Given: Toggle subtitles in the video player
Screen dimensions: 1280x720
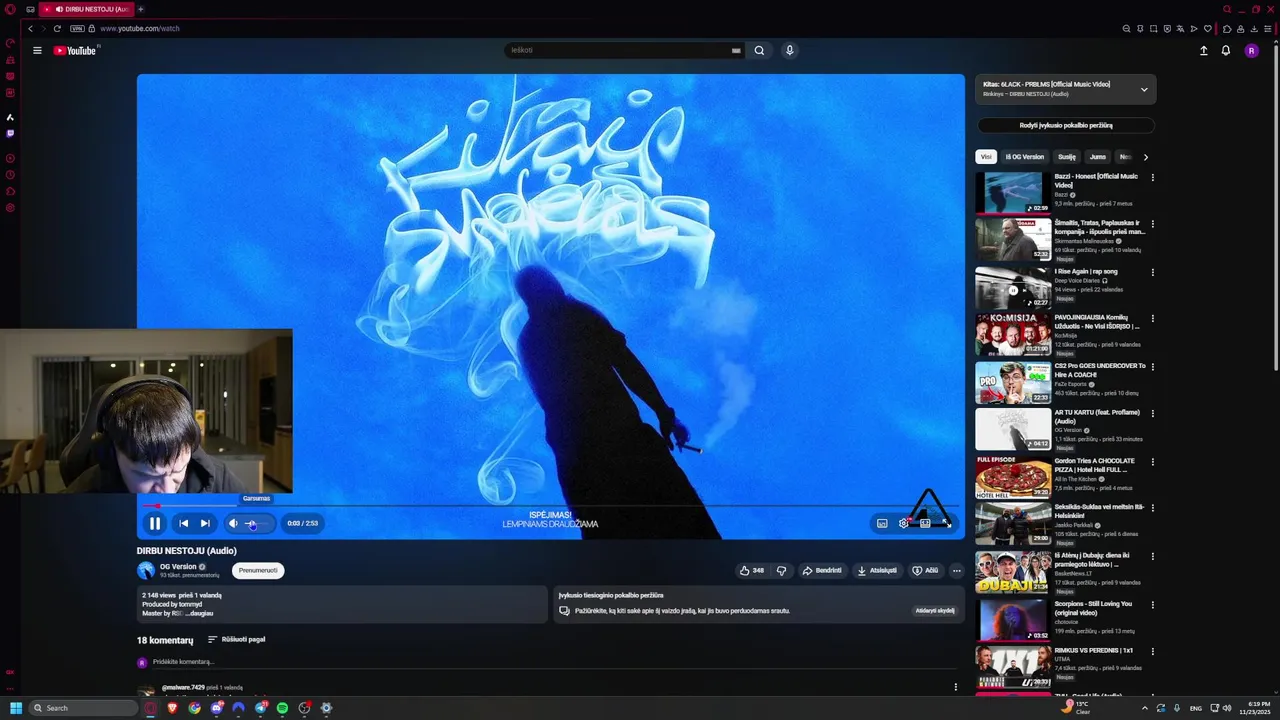Looking at the screenshot, I should 882,523.
